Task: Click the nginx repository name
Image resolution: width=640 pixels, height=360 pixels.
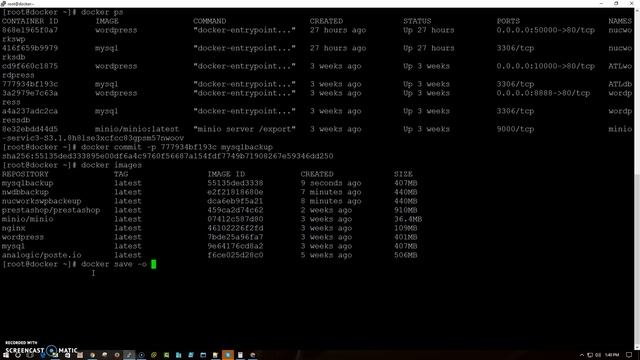Action: [x=13, y=228]
